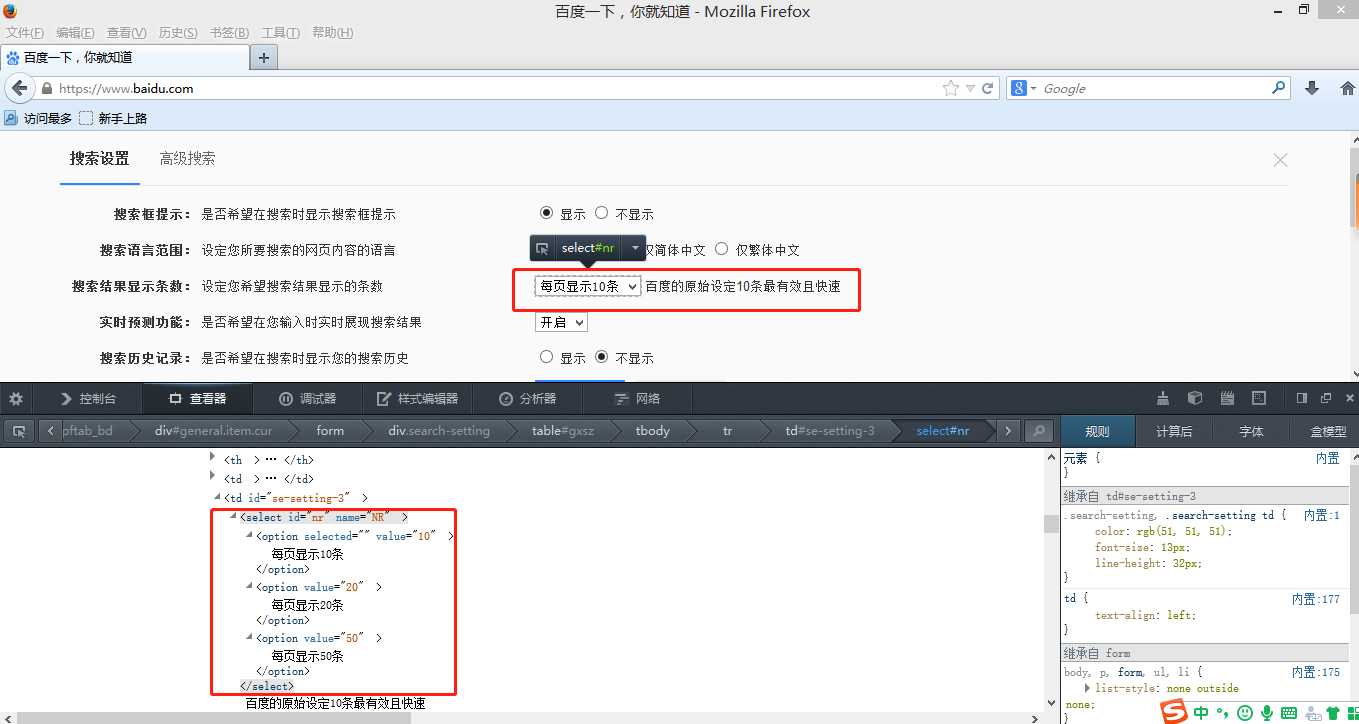1359x724 pixels.
Task: Open the 盒模型 sidebar tab
Action: [x=1328, y=431]
